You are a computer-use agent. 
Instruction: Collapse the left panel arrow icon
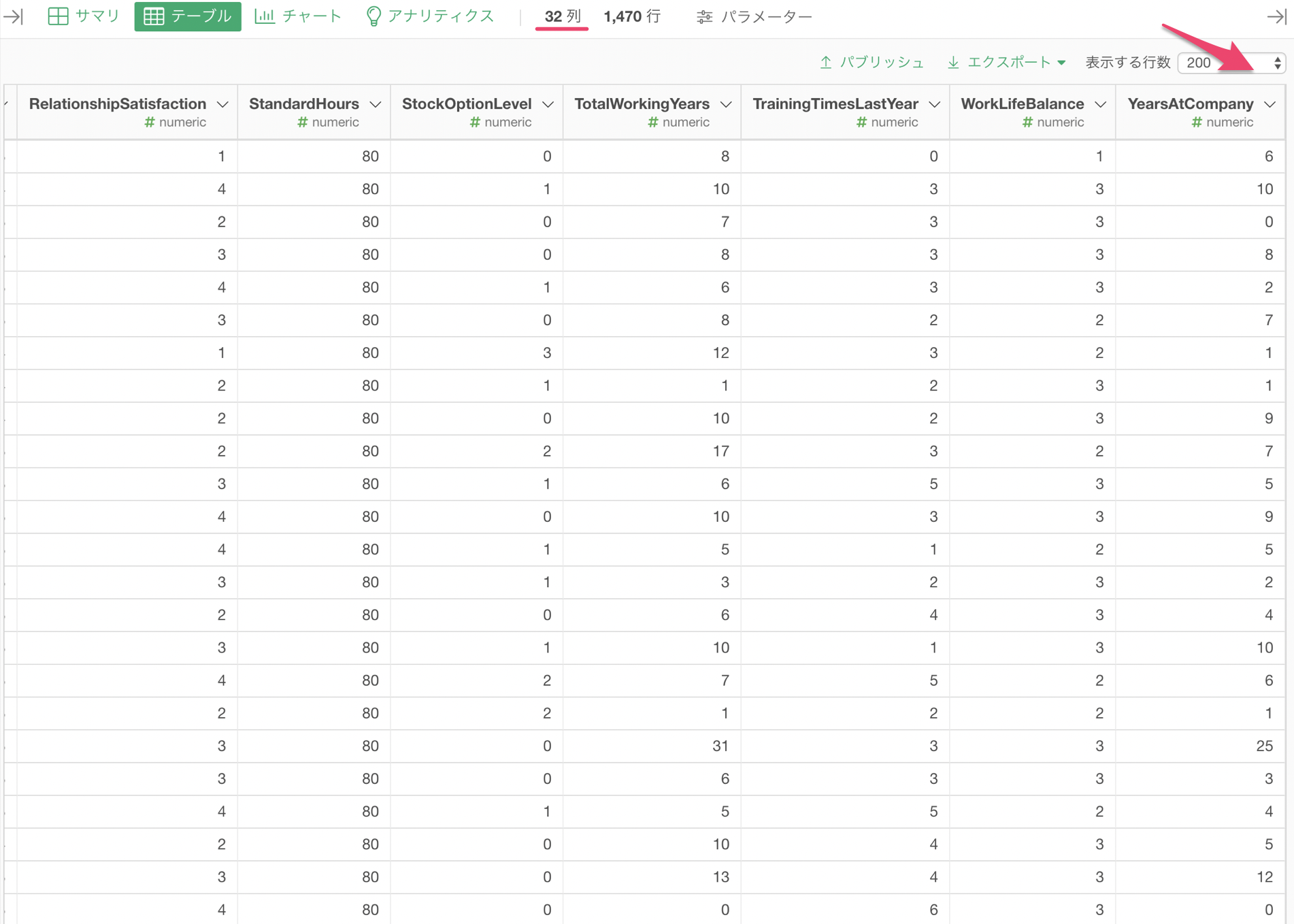14,16
